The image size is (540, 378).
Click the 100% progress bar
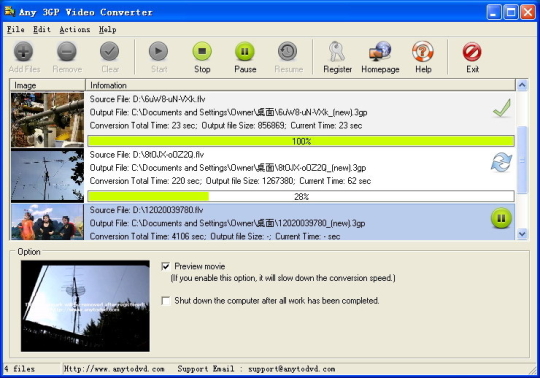point(301,141)
